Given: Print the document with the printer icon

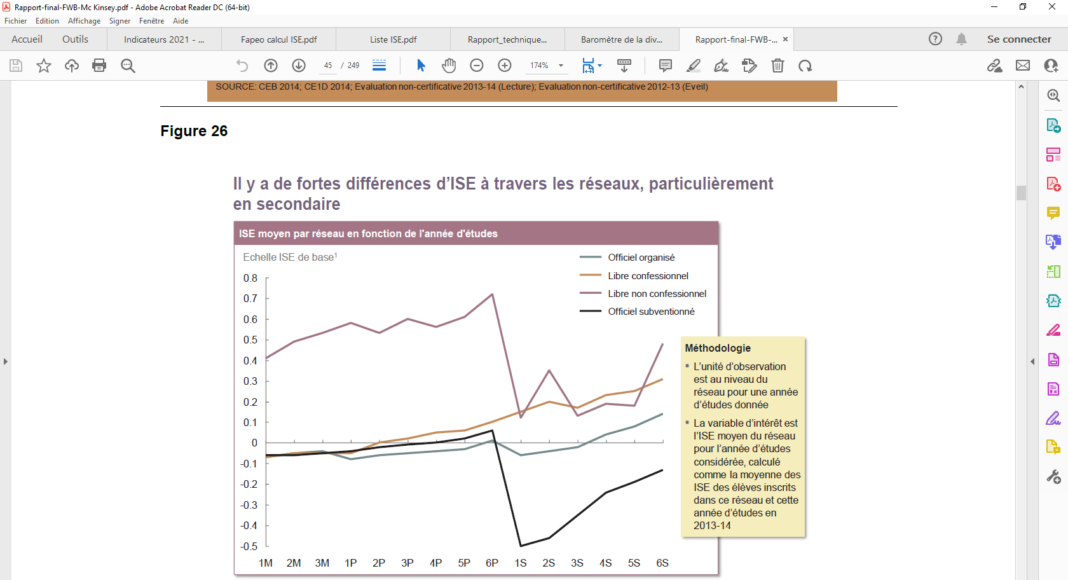Looking at the screenshot, I should (x=99, y=65).
